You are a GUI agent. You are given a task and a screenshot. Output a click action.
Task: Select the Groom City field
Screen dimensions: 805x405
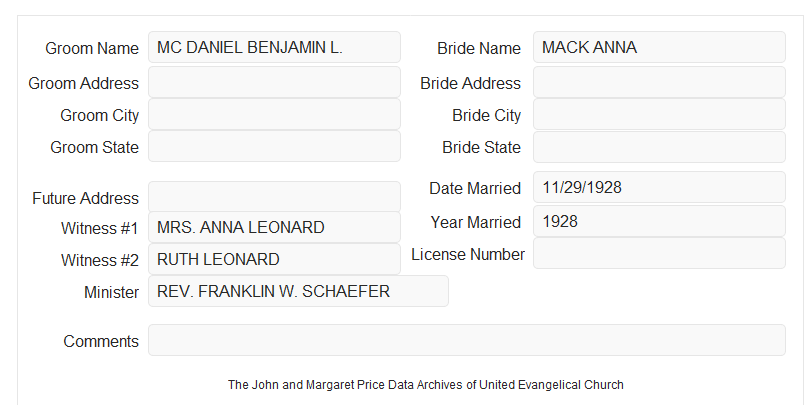point(274,114)
